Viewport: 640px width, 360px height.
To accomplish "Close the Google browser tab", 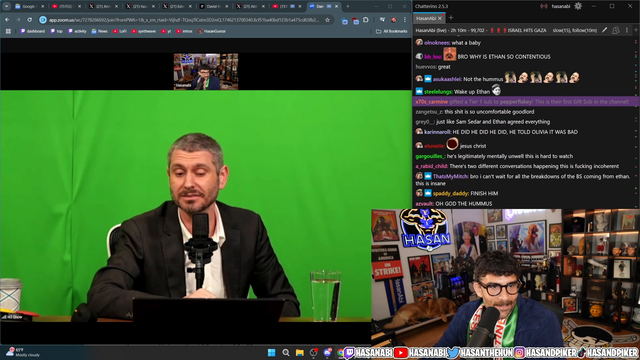I will (42, 7).
